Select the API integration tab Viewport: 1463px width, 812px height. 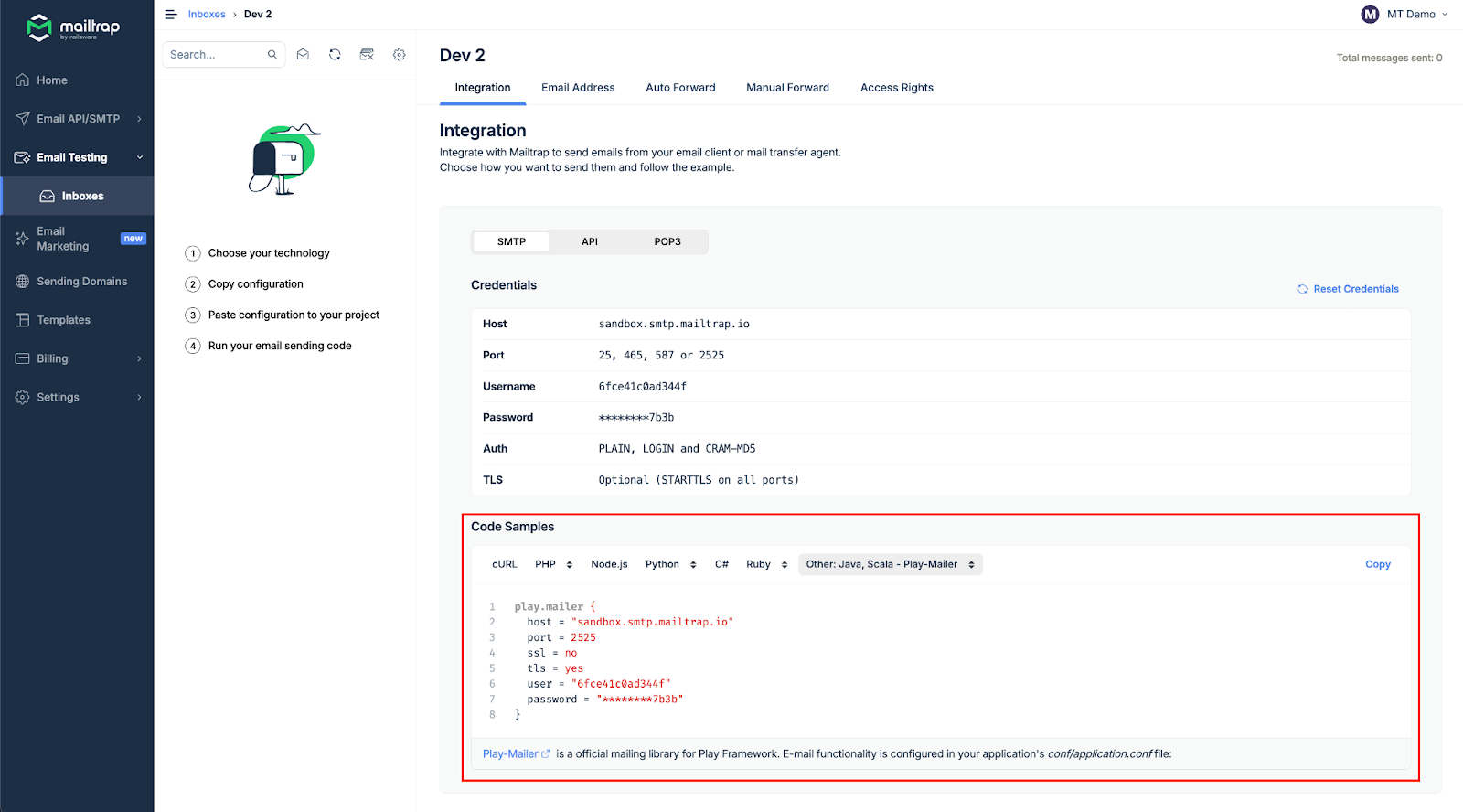coord(590,241)
